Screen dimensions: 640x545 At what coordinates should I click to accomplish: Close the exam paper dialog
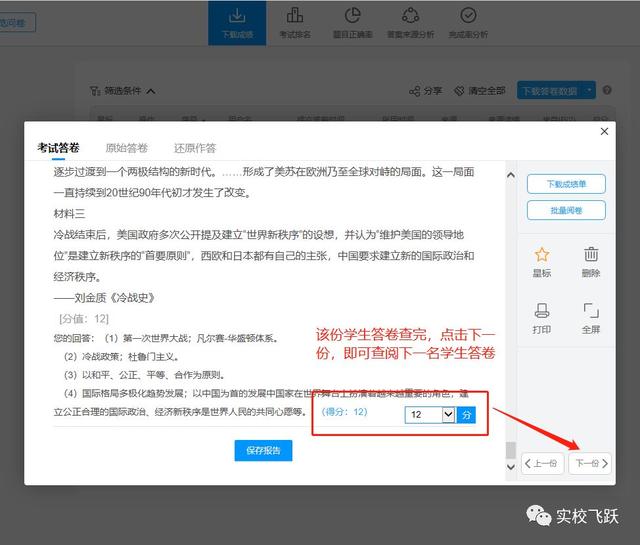(604, 131)
